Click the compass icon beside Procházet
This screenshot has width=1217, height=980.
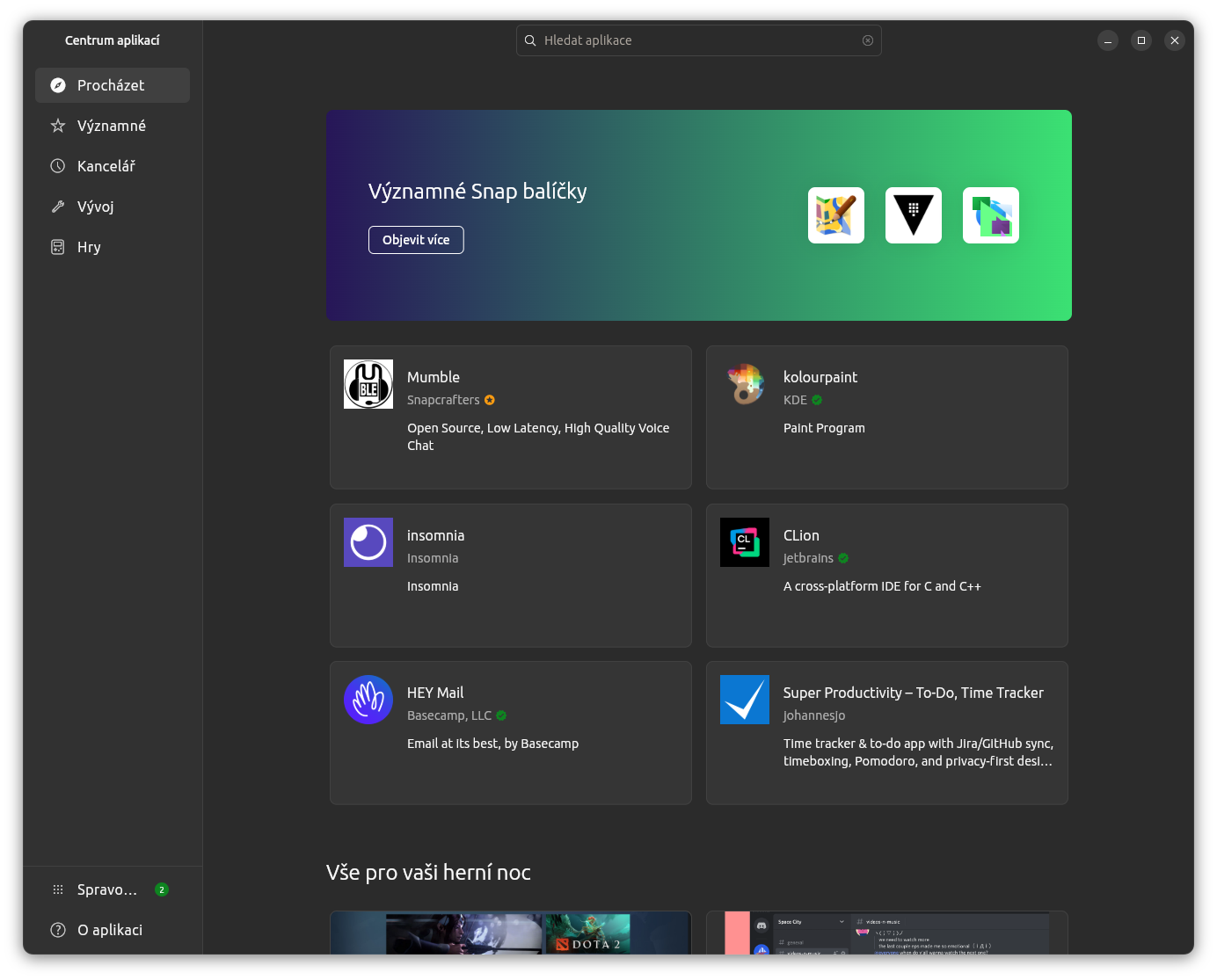coord(58,85)
